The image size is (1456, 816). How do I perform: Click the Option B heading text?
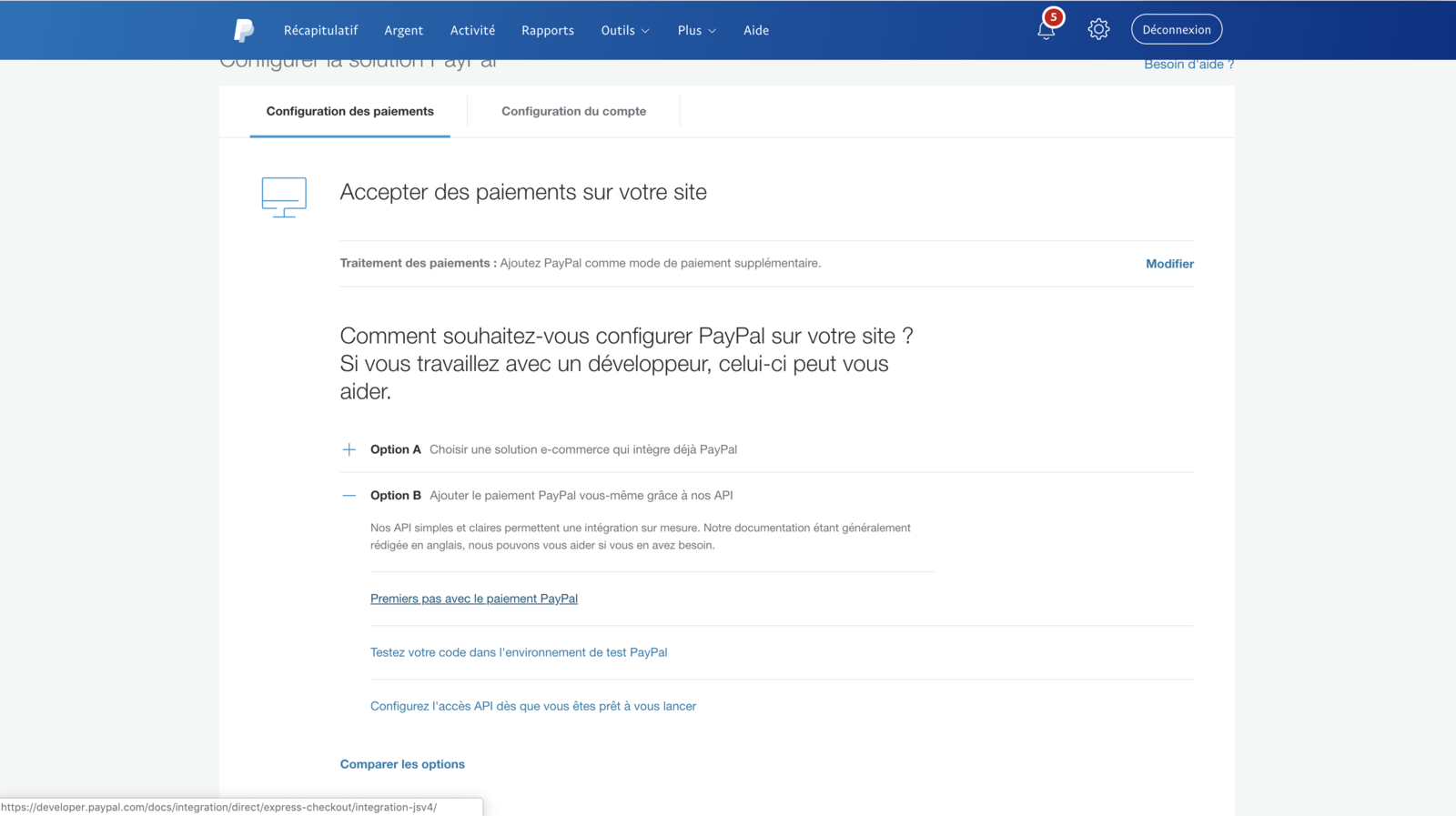(x=396, y=496)
